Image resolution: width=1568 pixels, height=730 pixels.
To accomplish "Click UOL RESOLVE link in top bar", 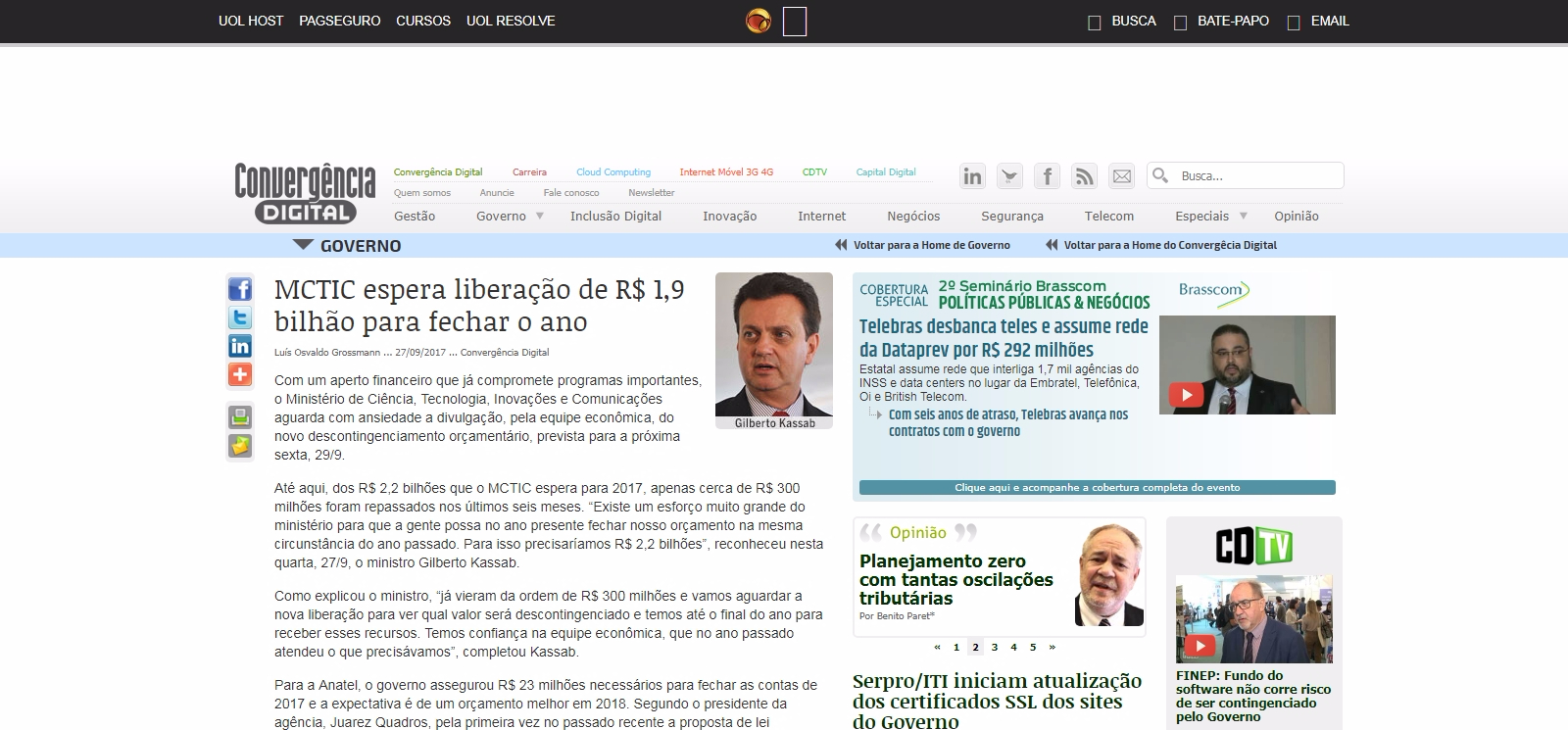I will [511, 21].
